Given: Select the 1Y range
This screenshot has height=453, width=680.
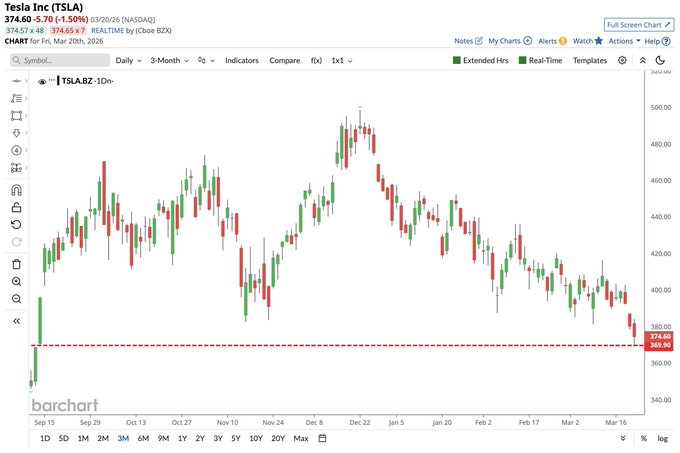Looking at the screenshot, I should [x=182, y=438].
